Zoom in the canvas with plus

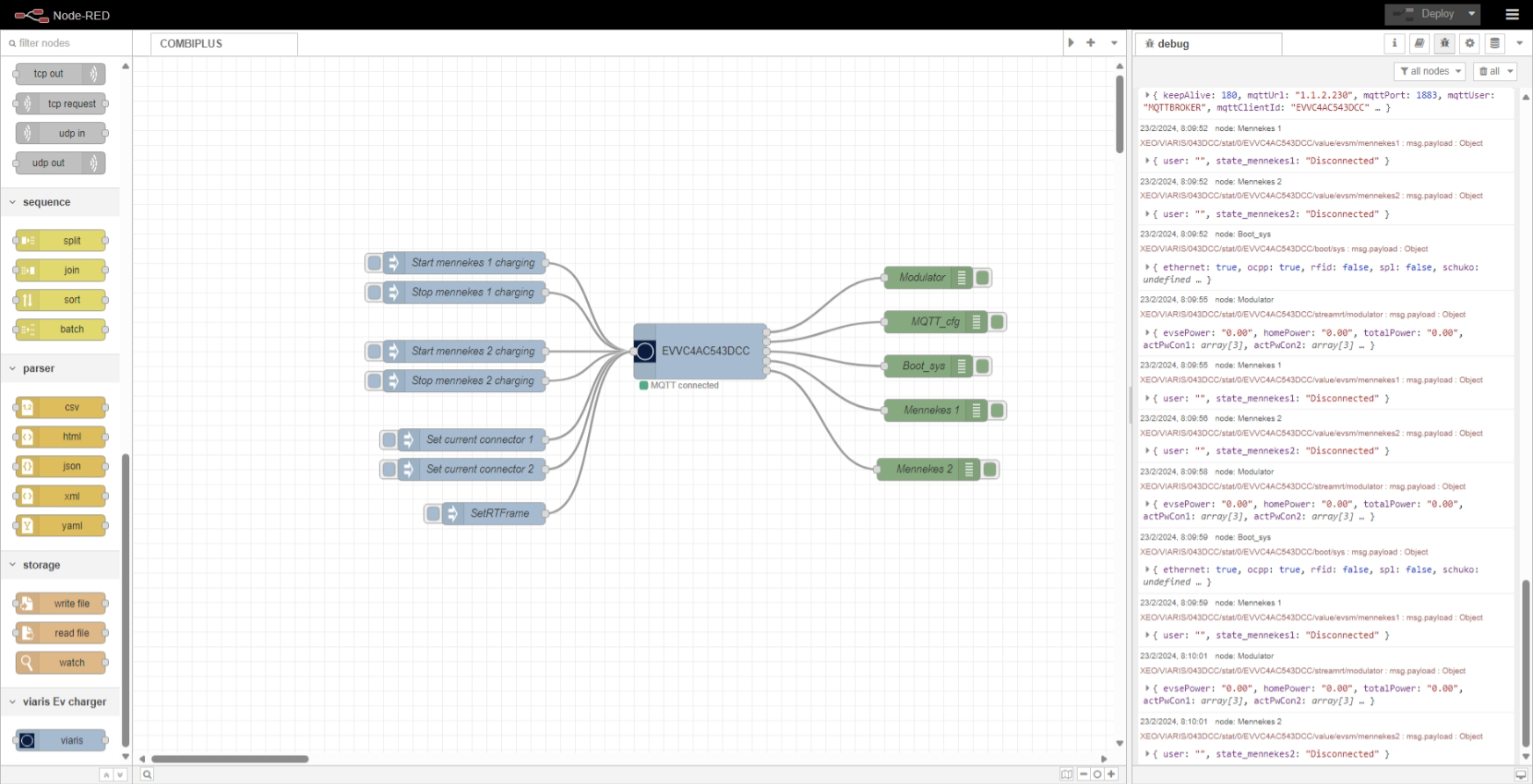[1111, 774]
